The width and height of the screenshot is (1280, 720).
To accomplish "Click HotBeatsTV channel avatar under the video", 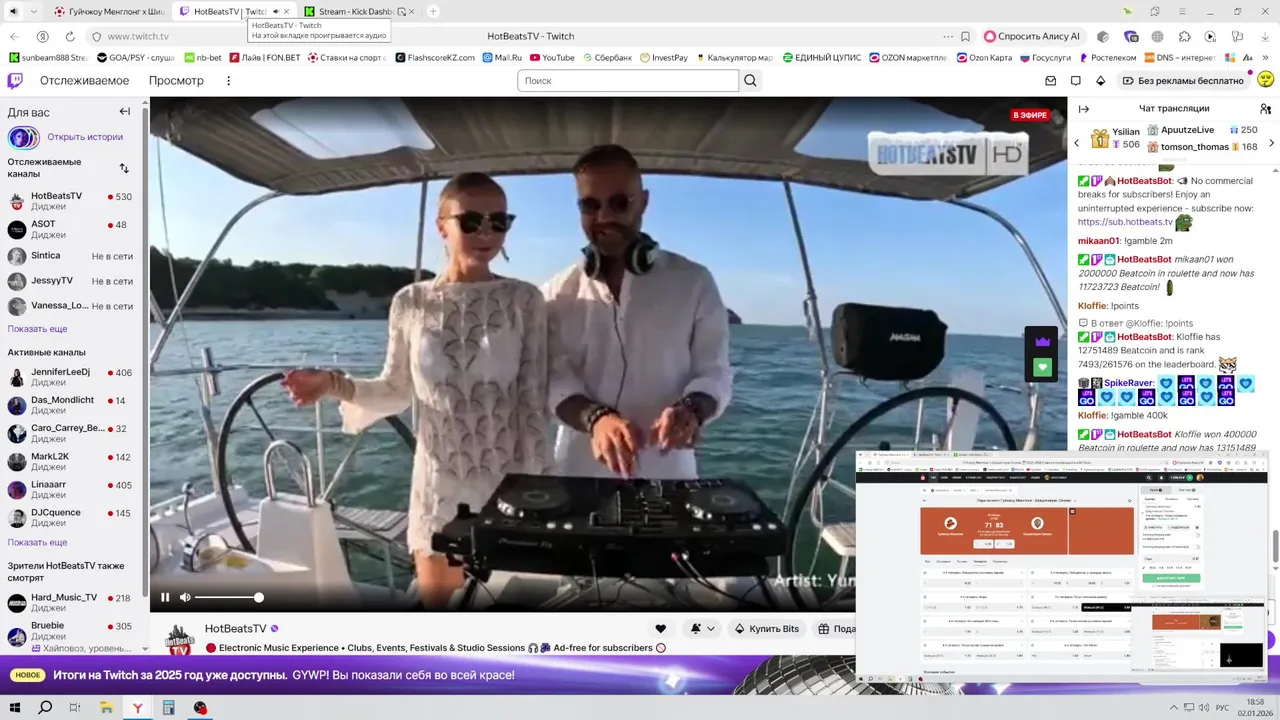I will pos(179,639).
